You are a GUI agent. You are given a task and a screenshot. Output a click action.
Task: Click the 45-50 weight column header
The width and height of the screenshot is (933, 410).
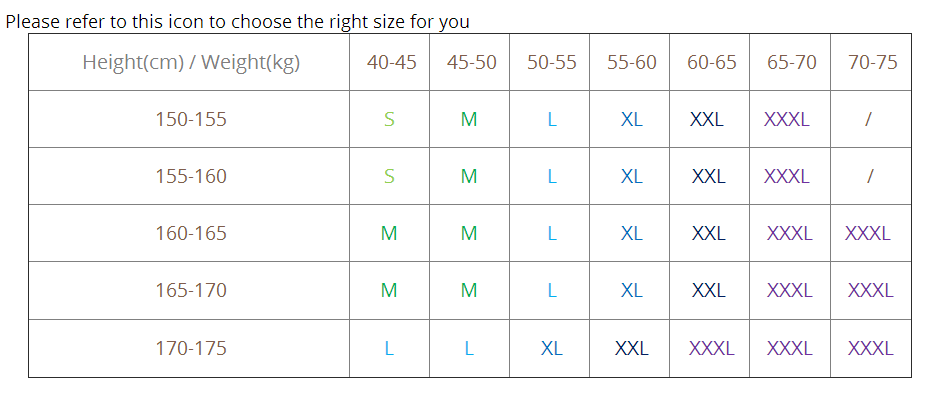coord(471,62)
